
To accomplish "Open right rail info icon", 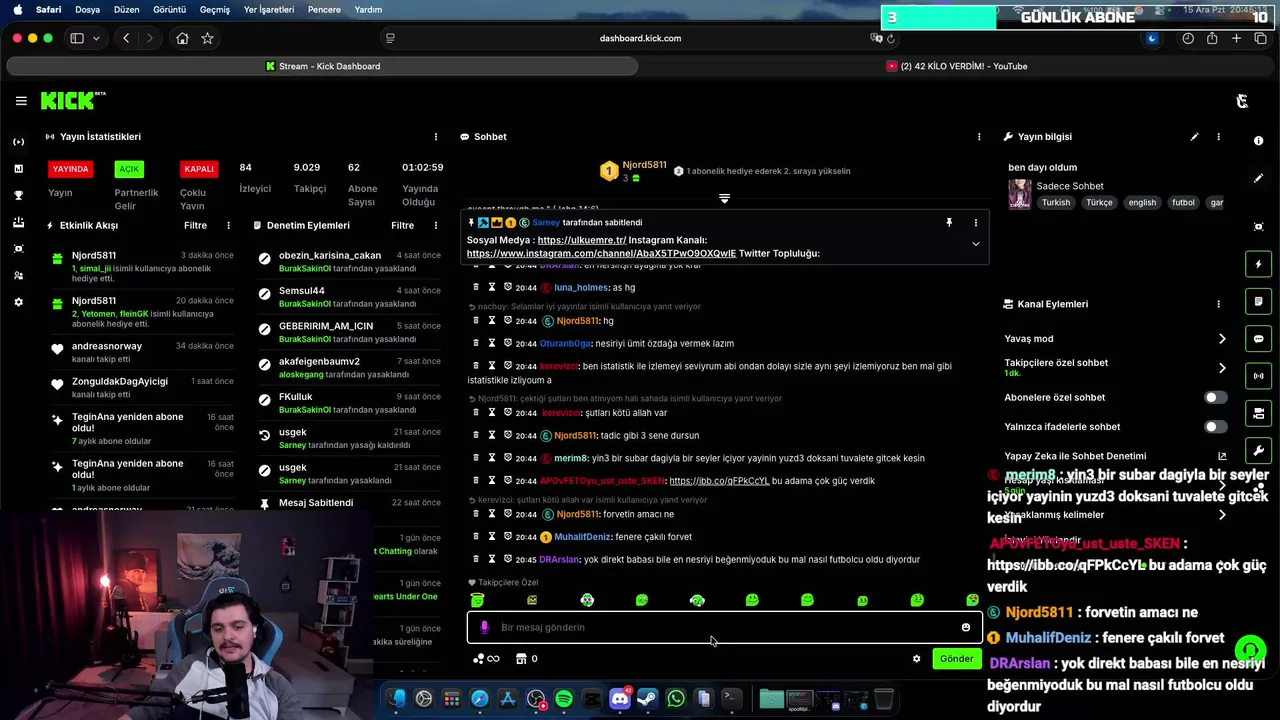I will click(x=1258, y=141).
